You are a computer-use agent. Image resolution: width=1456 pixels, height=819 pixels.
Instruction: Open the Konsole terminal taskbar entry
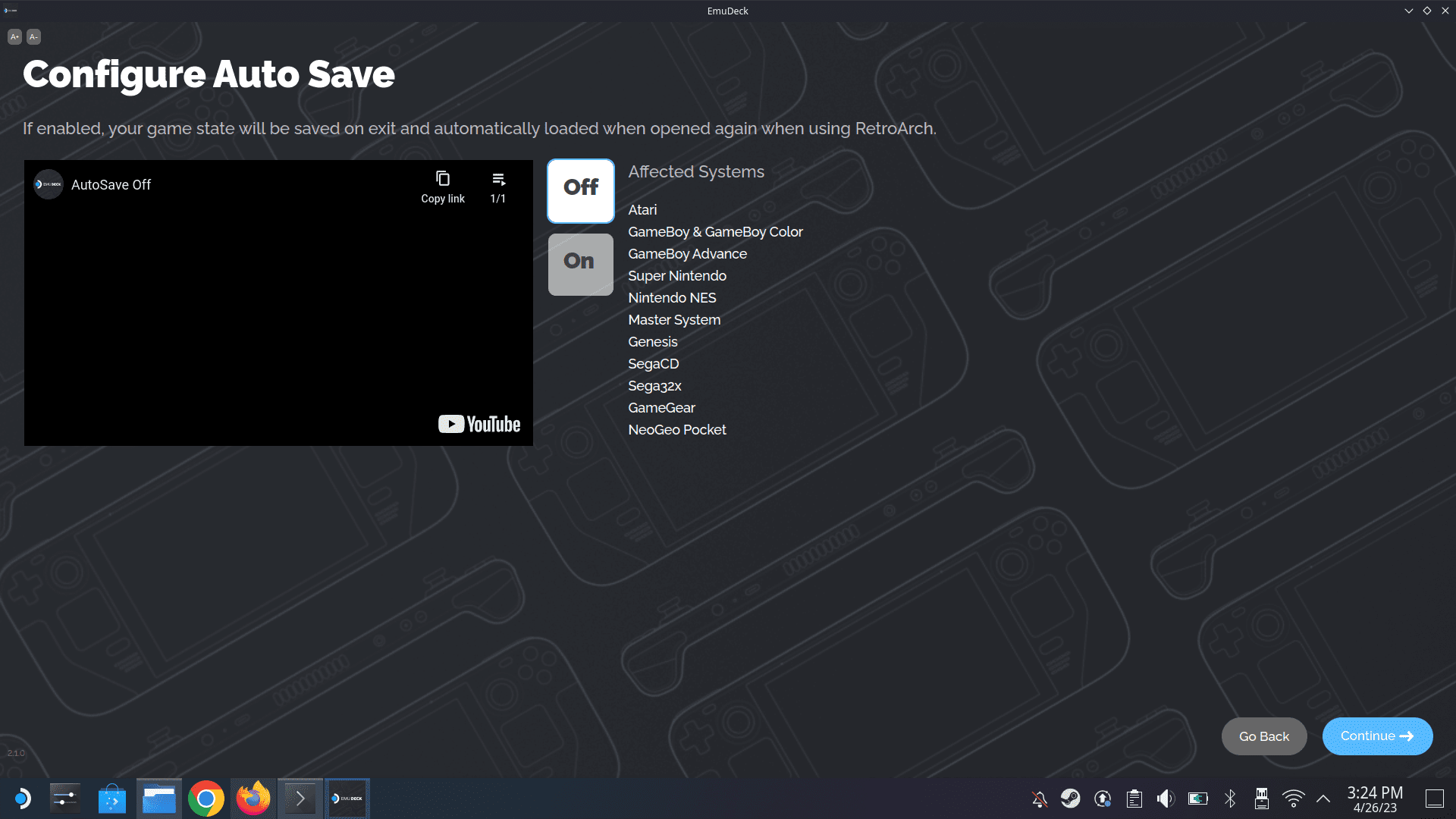(x=300, y=799)
